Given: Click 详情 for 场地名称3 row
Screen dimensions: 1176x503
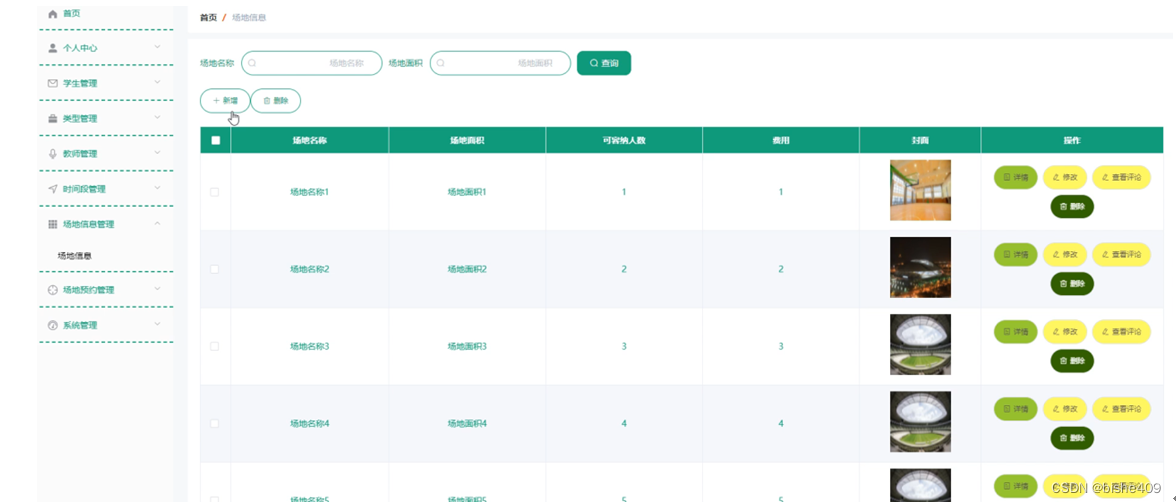Looking at the screenshot, I should tap(1016, 332).
